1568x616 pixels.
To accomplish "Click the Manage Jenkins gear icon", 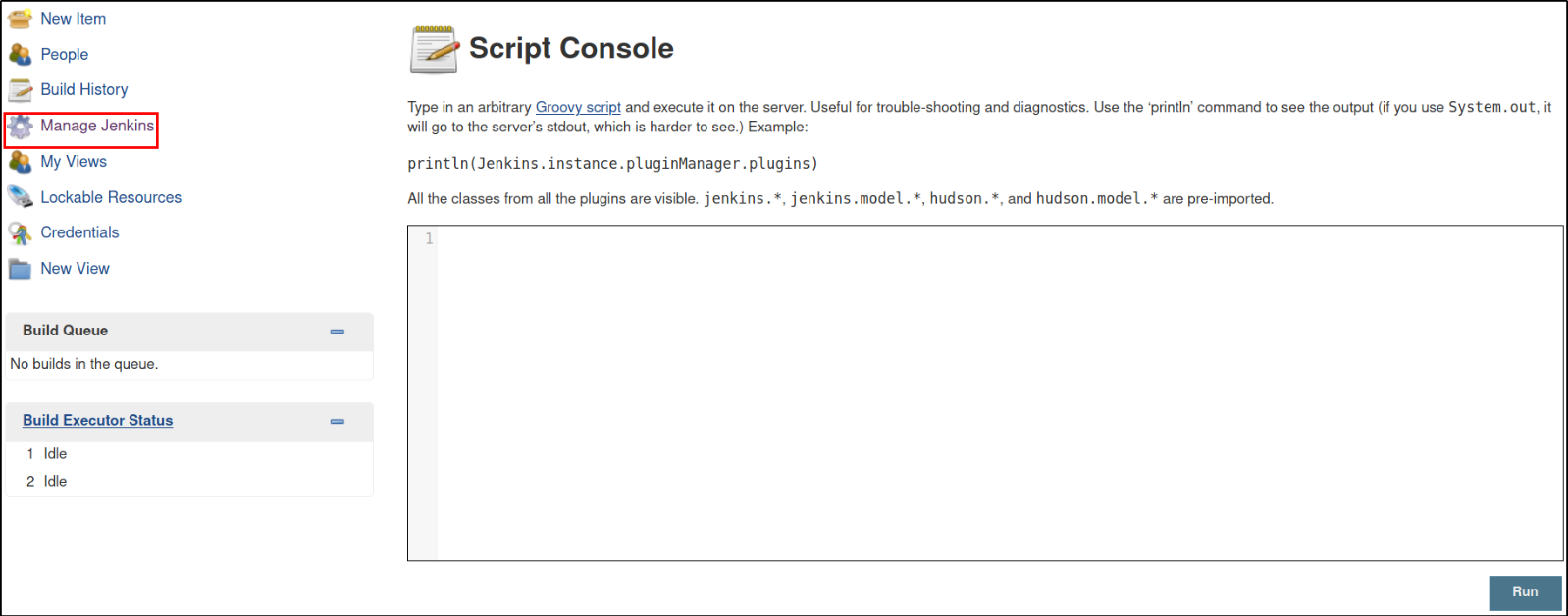I will point(20,127).
